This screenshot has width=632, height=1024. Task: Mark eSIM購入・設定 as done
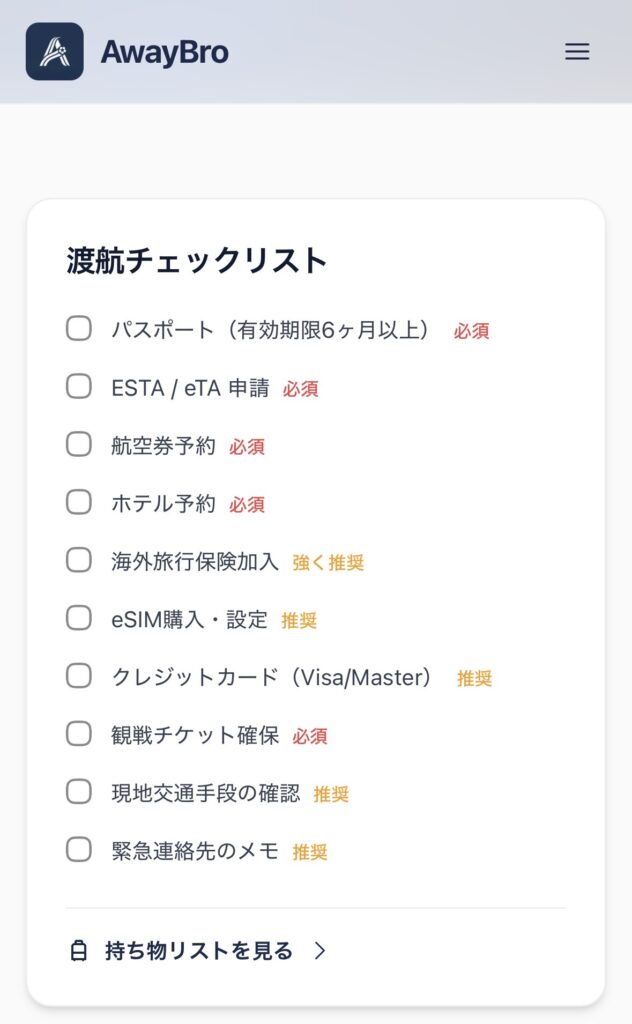pos(79,618)
